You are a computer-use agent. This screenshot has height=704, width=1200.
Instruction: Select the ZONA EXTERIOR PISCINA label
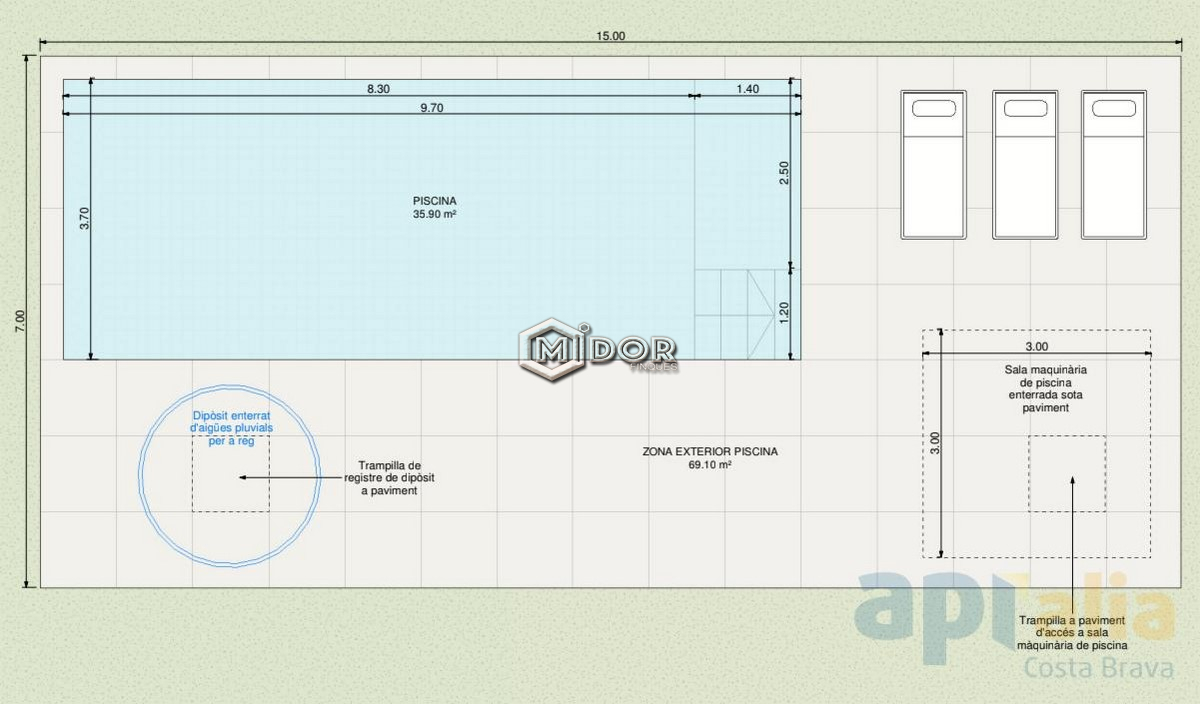pyautogui.click(x=710, y=452)
